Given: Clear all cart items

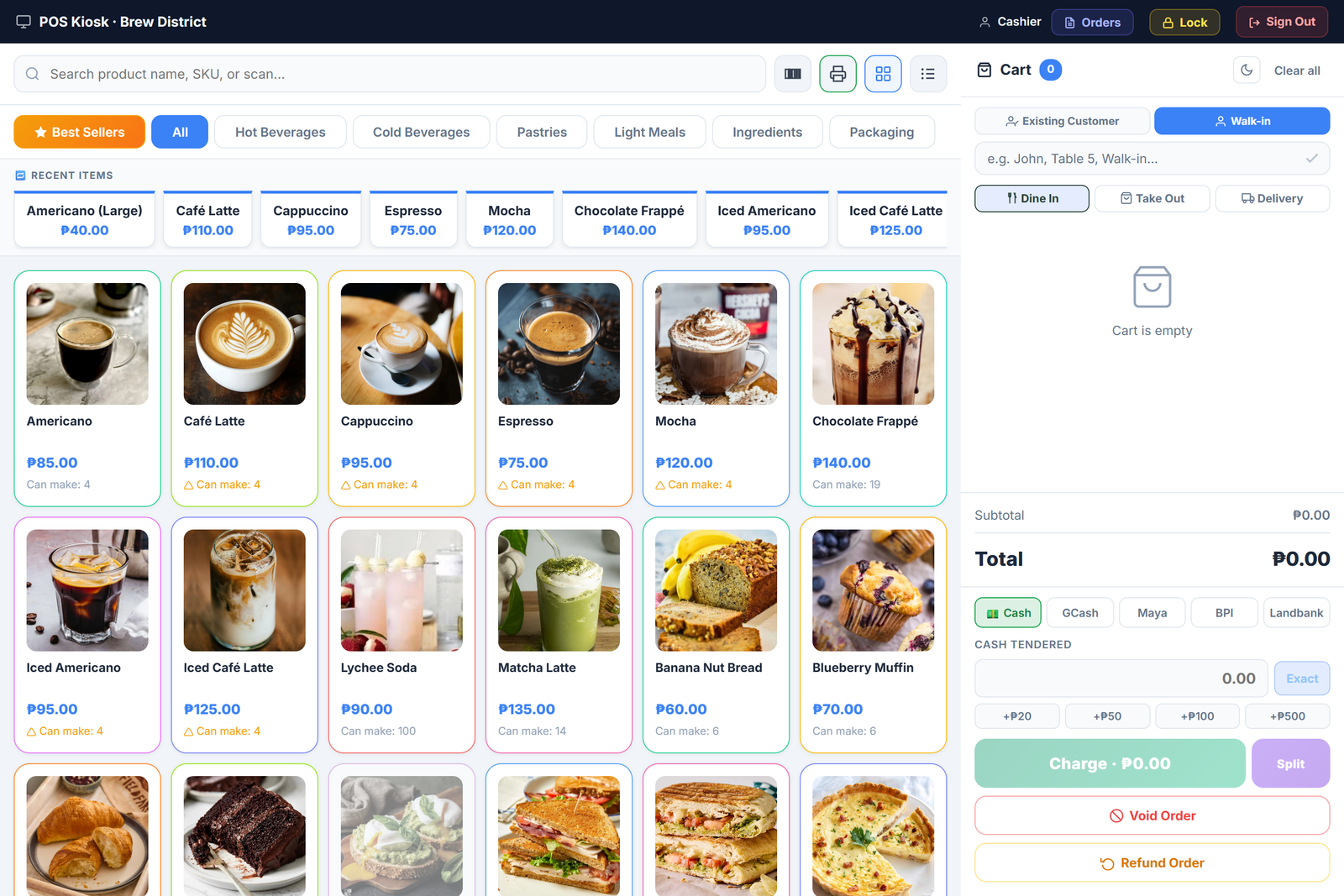Looking at the screenshot, I should 1297,71.
